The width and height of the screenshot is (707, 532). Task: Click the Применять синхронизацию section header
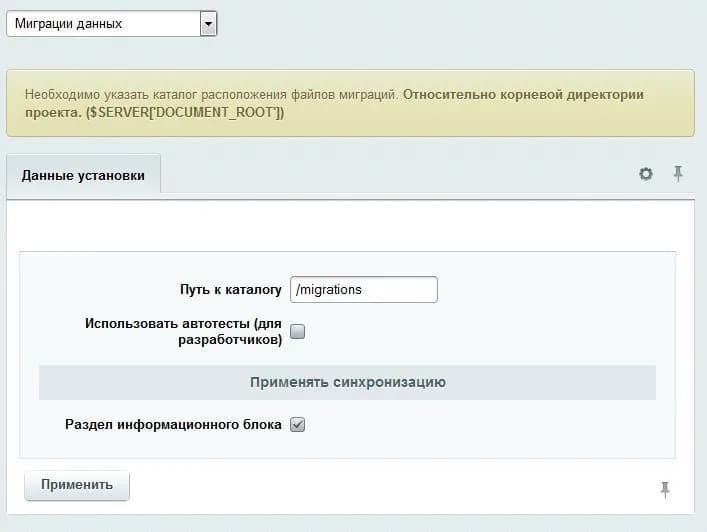tap(348, 382)
